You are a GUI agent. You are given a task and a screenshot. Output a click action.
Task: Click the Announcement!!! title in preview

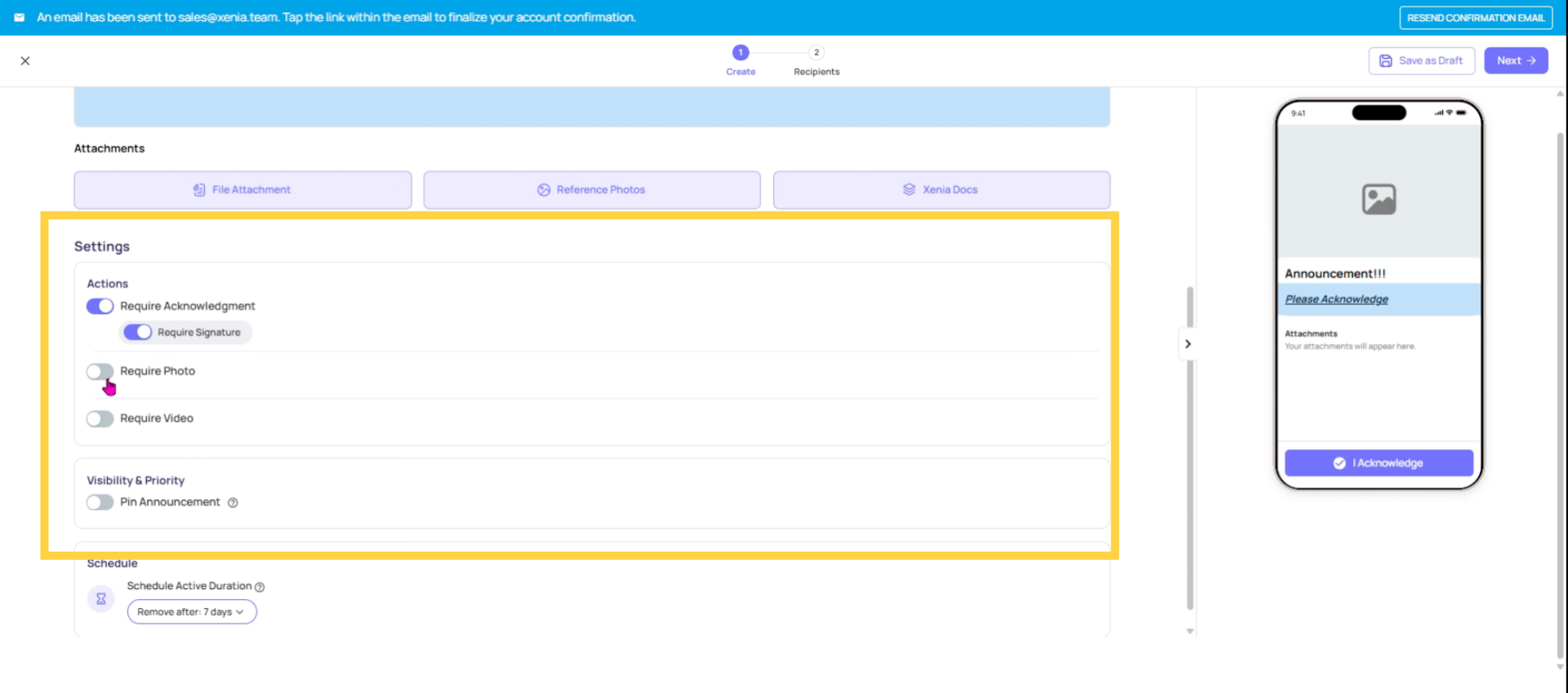pos(1335,274)
